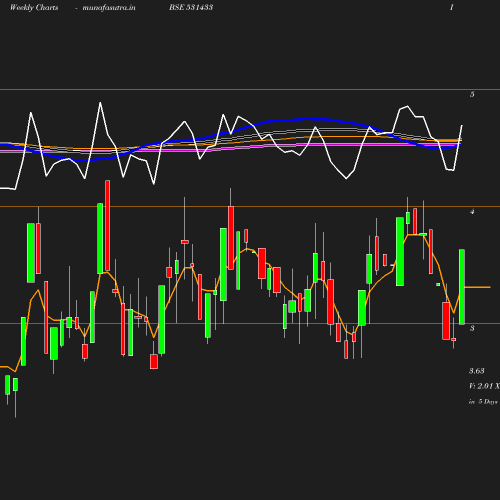Click the 'Weekly Charts' title text
The height and width of the screenshot is (500, 500).
(34, 7)
